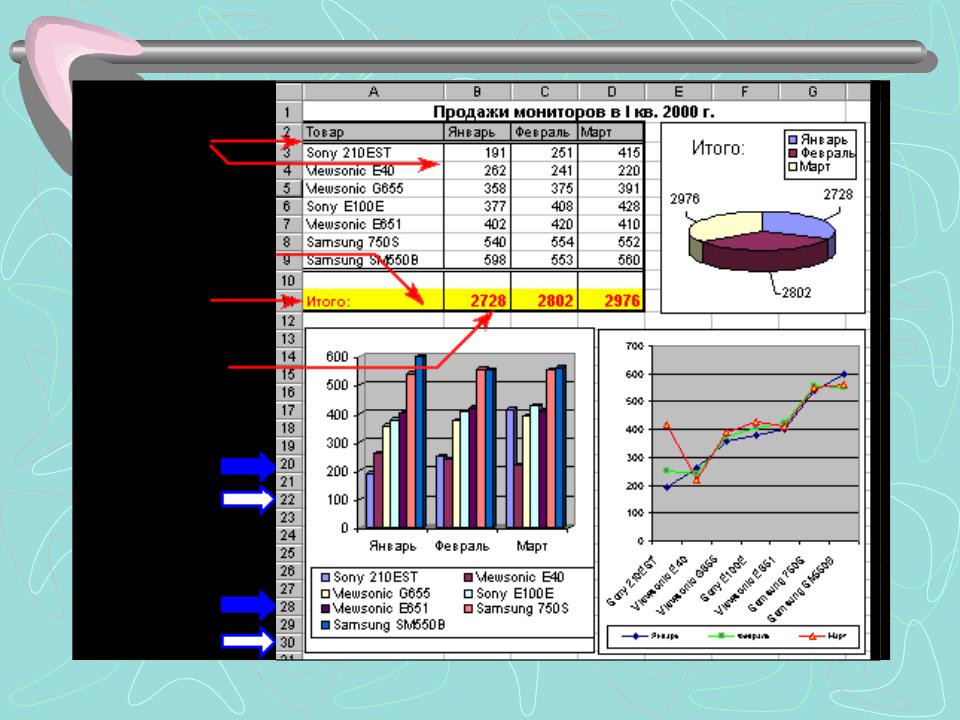Click yellow total cell 2976 in the table
Screen dimensions: 960x720
pyautogui.click(x=611, y=301)
